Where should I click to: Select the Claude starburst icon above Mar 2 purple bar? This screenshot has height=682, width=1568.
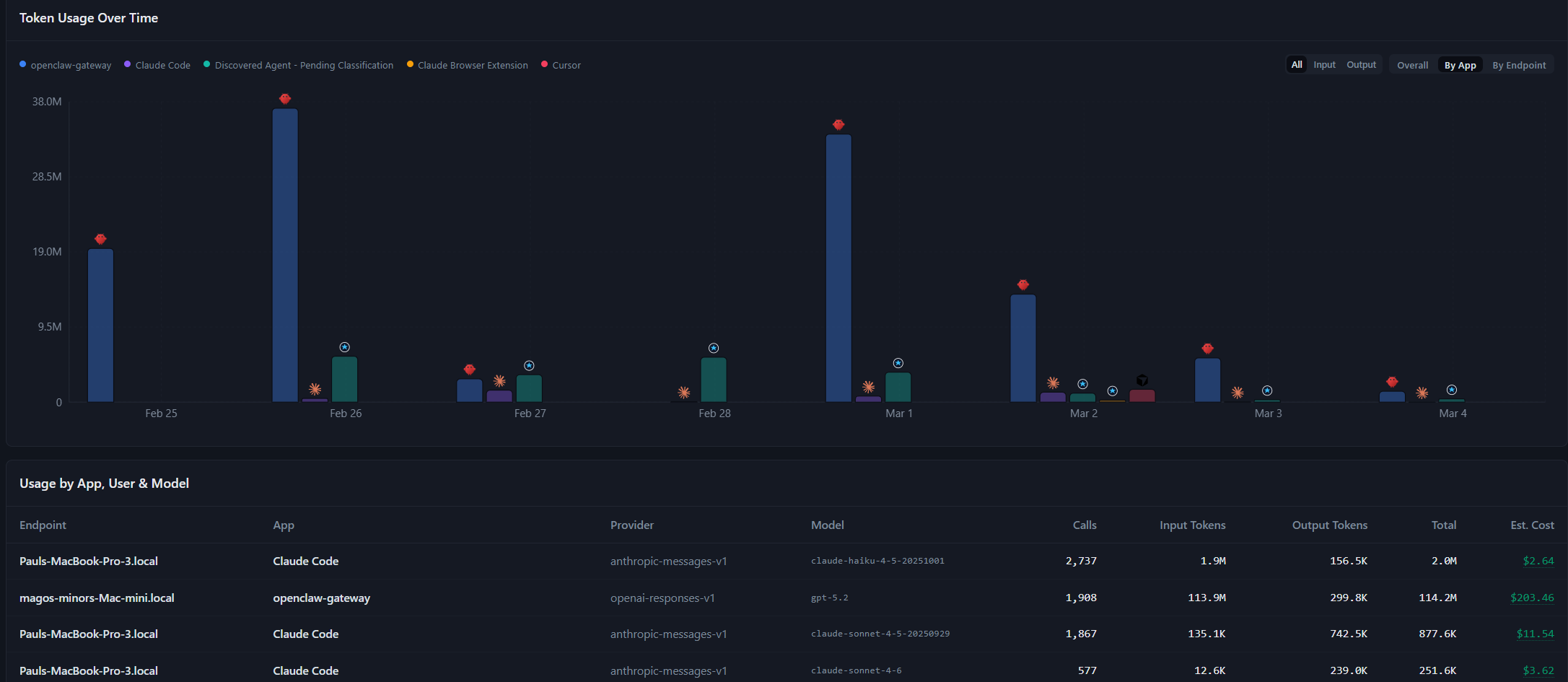point(1053,382)
